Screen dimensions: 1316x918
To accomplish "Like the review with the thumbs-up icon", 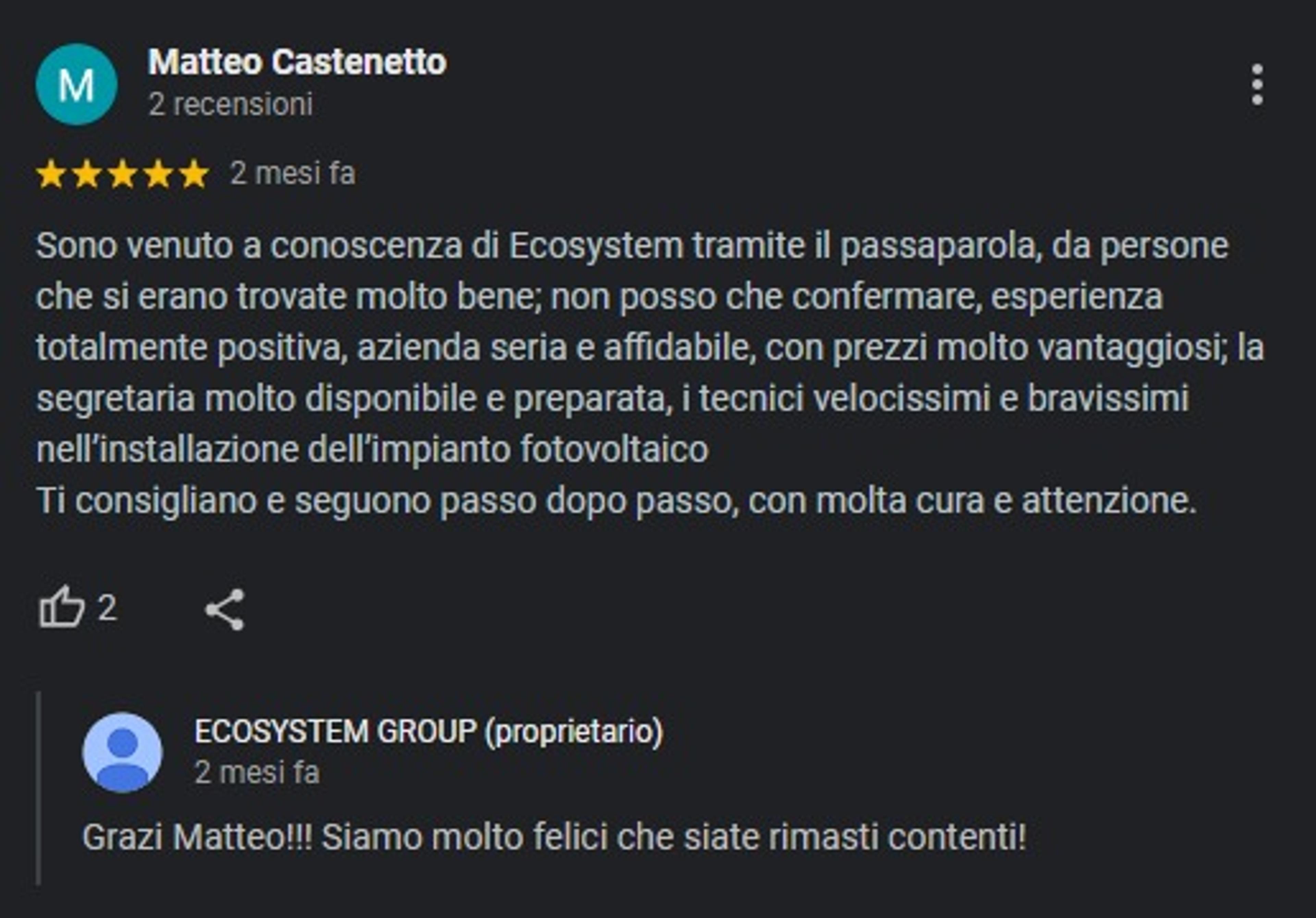I will tap(61, 608).
